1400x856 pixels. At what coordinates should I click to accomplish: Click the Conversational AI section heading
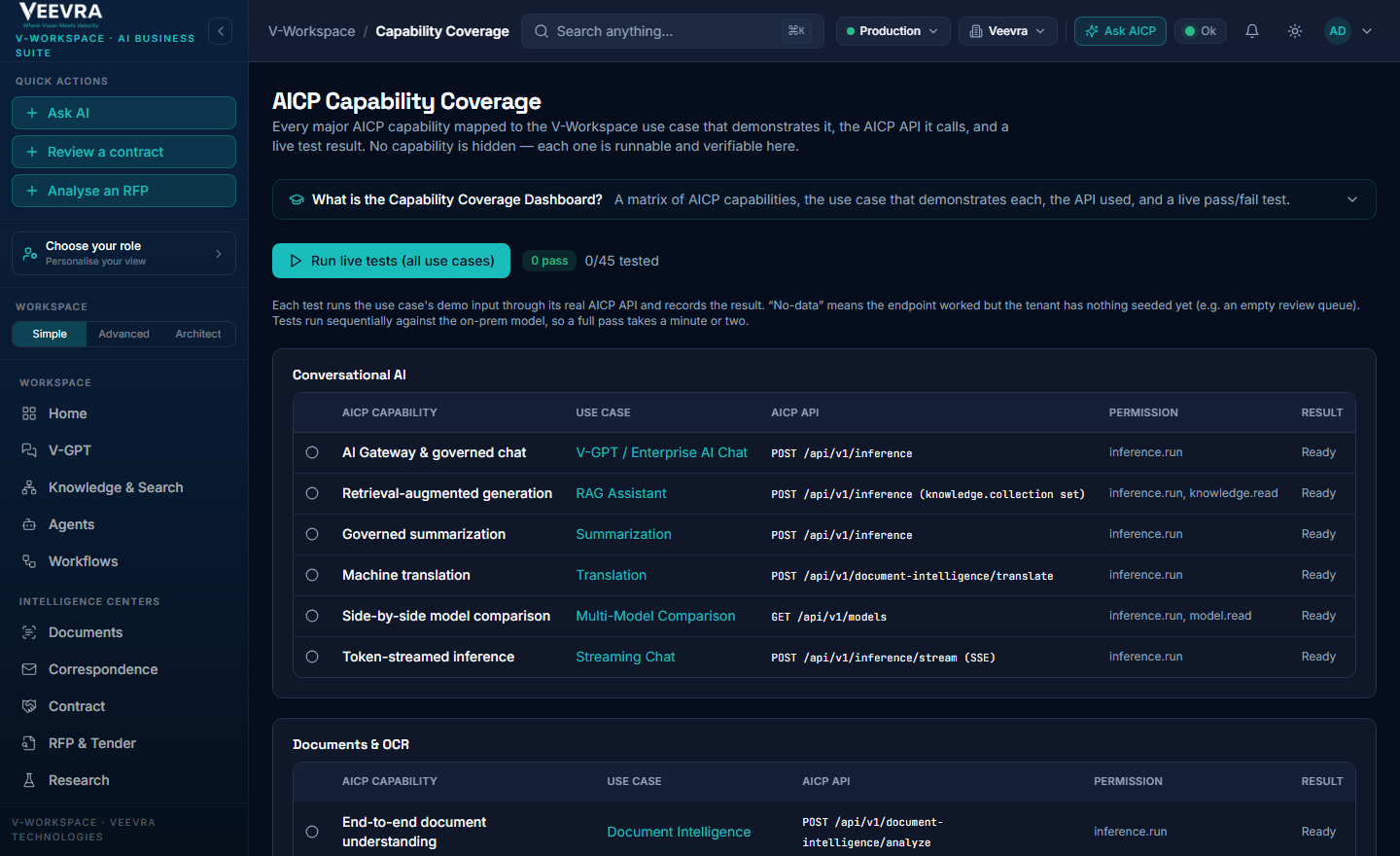[x=349, y=374]
